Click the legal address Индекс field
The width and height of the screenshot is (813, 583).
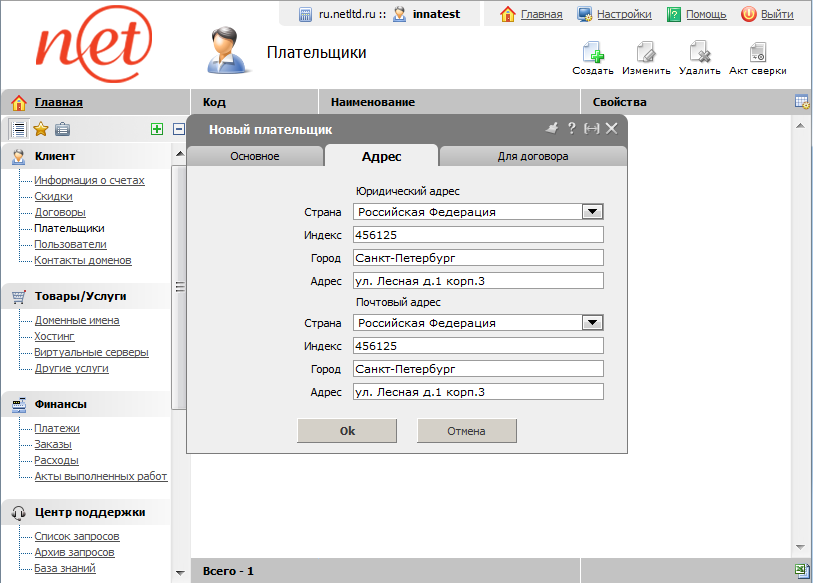coord(478,235)
